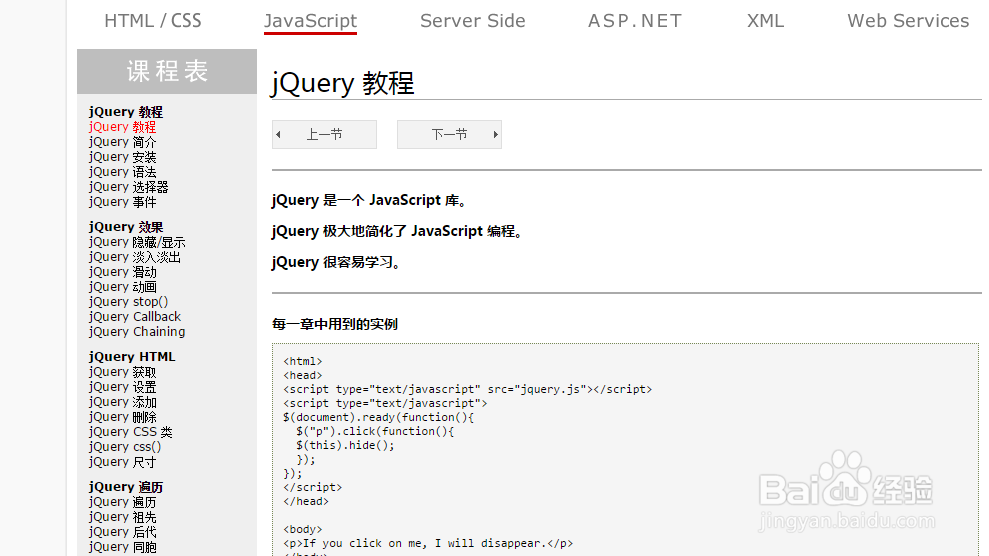Open jQuery stop() link

pos(129,302)
